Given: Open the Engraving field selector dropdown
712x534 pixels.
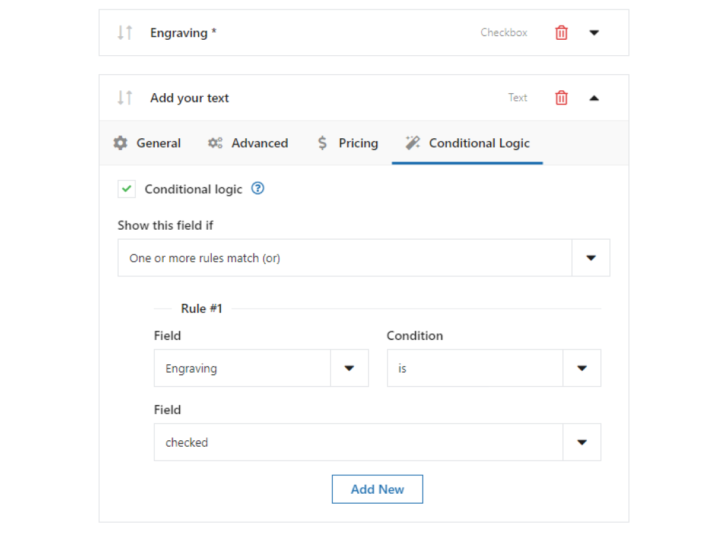Looking at the screenshot, I should point(261,368).
